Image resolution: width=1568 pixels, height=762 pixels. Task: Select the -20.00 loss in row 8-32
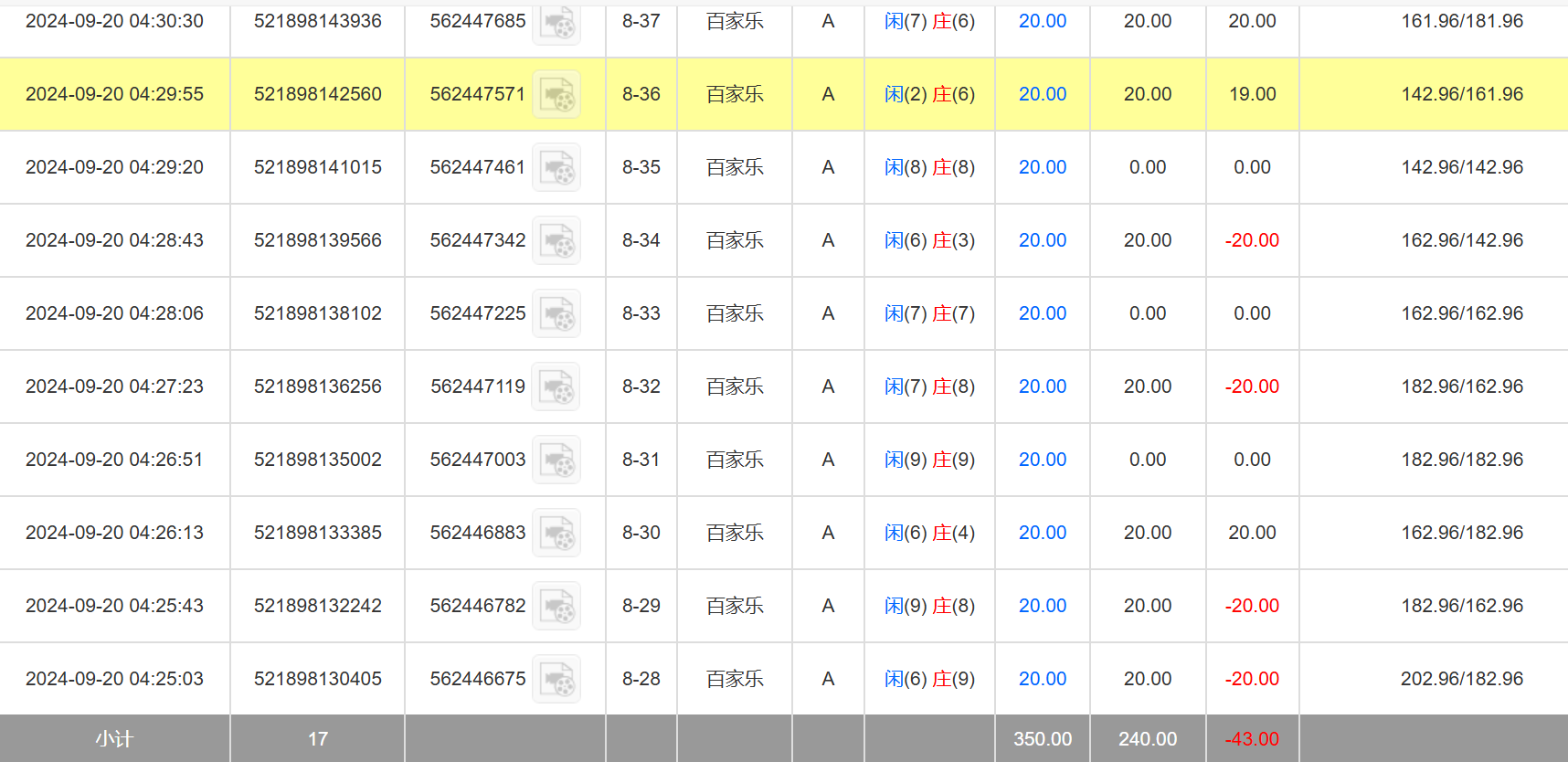click(x=1252, y=386)
